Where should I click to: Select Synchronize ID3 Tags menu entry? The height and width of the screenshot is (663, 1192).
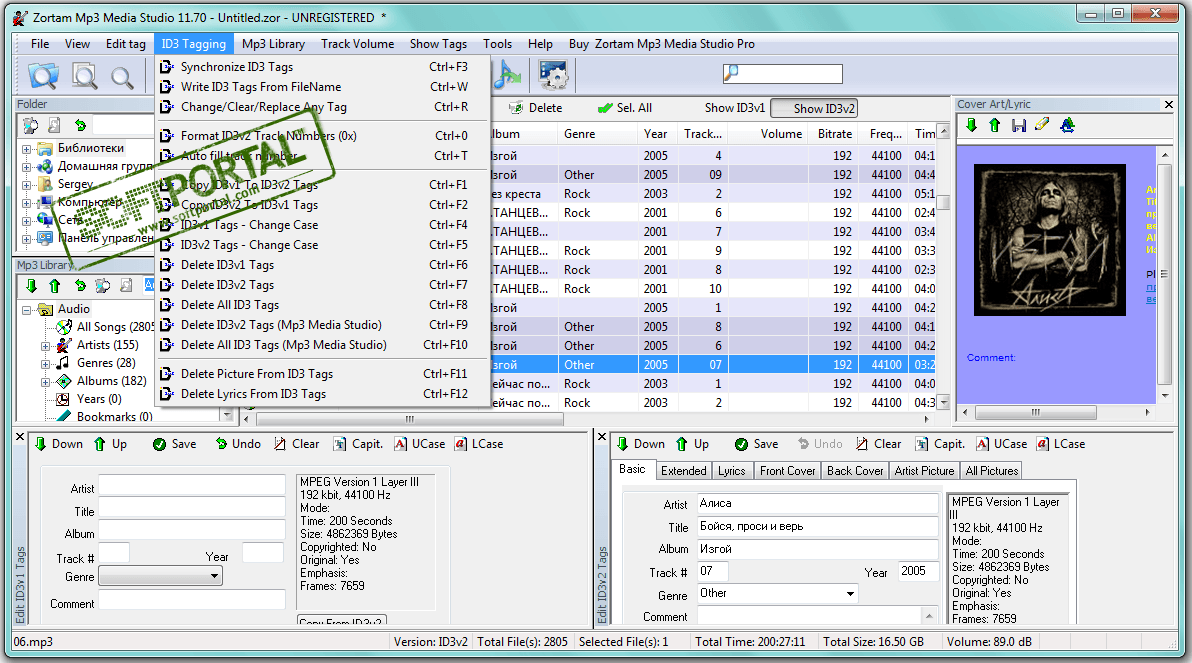[x=323, y=67]
